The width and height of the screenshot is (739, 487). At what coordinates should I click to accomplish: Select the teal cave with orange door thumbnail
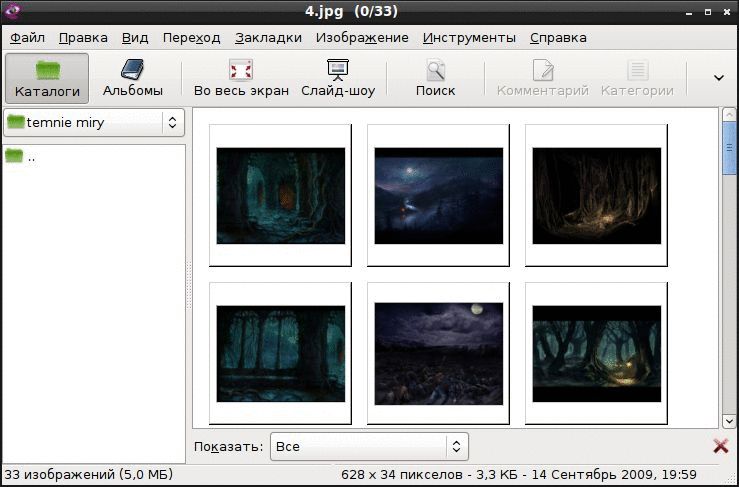280,195
